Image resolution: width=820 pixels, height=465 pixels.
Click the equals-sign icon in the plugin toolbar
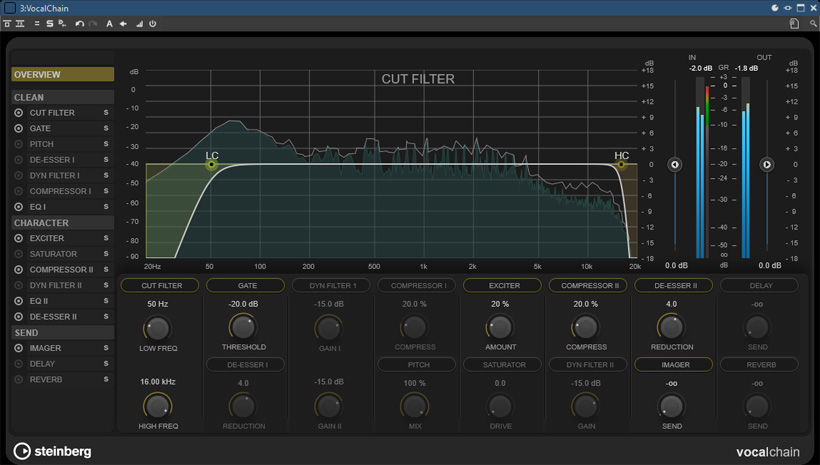point(37,24)
